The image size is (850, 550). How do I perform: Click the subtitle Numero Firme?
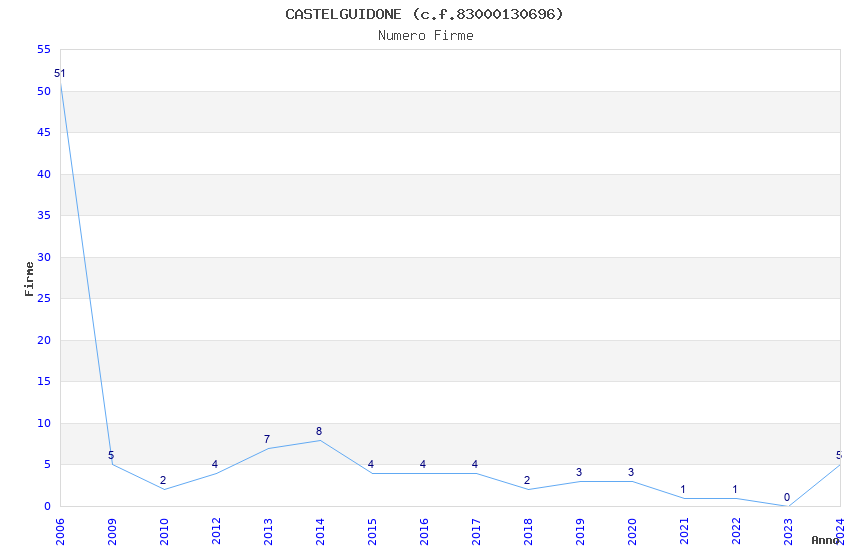(x=426, y=36)
